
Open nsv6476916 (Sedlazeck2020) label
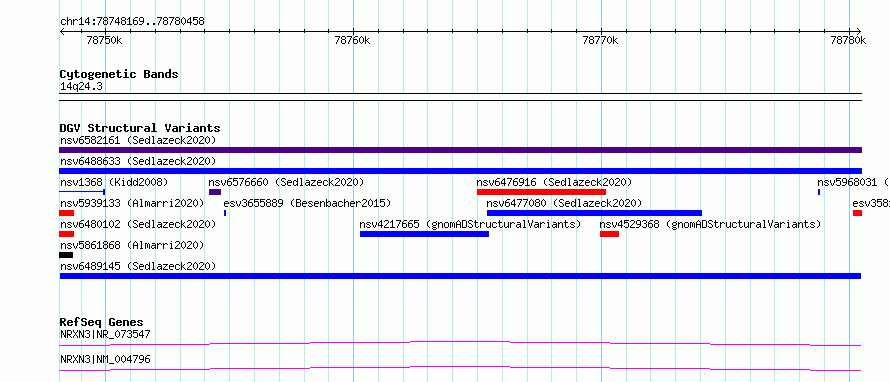coord(554,182)
